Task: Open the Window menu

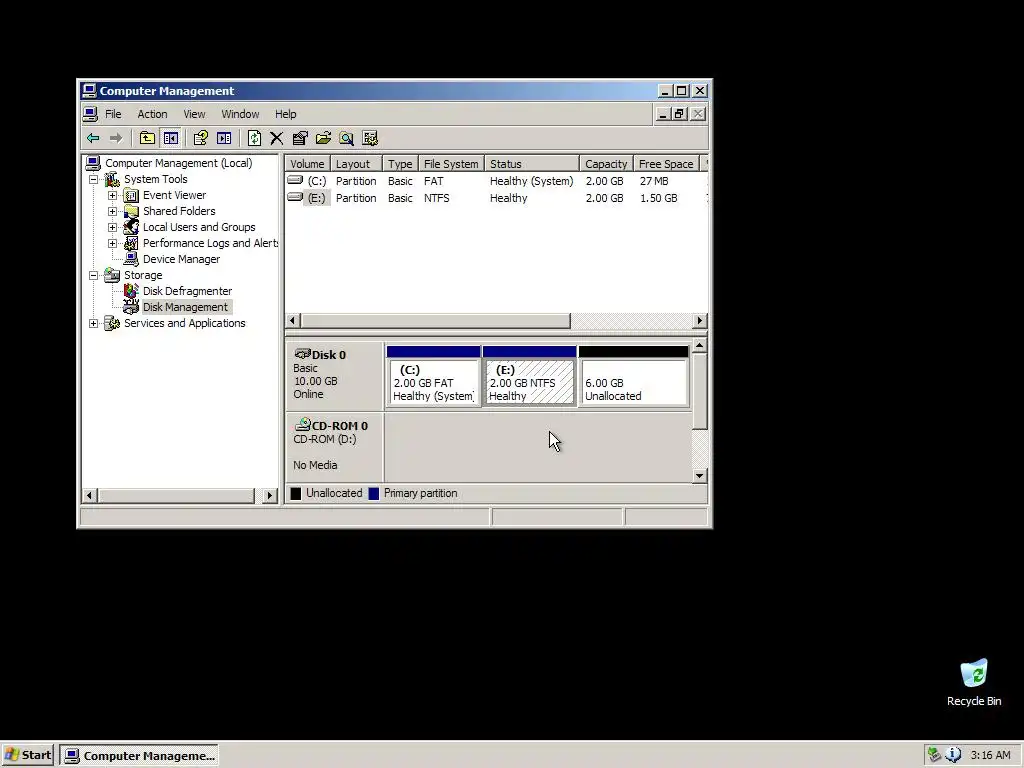Action: click(240, 114)
